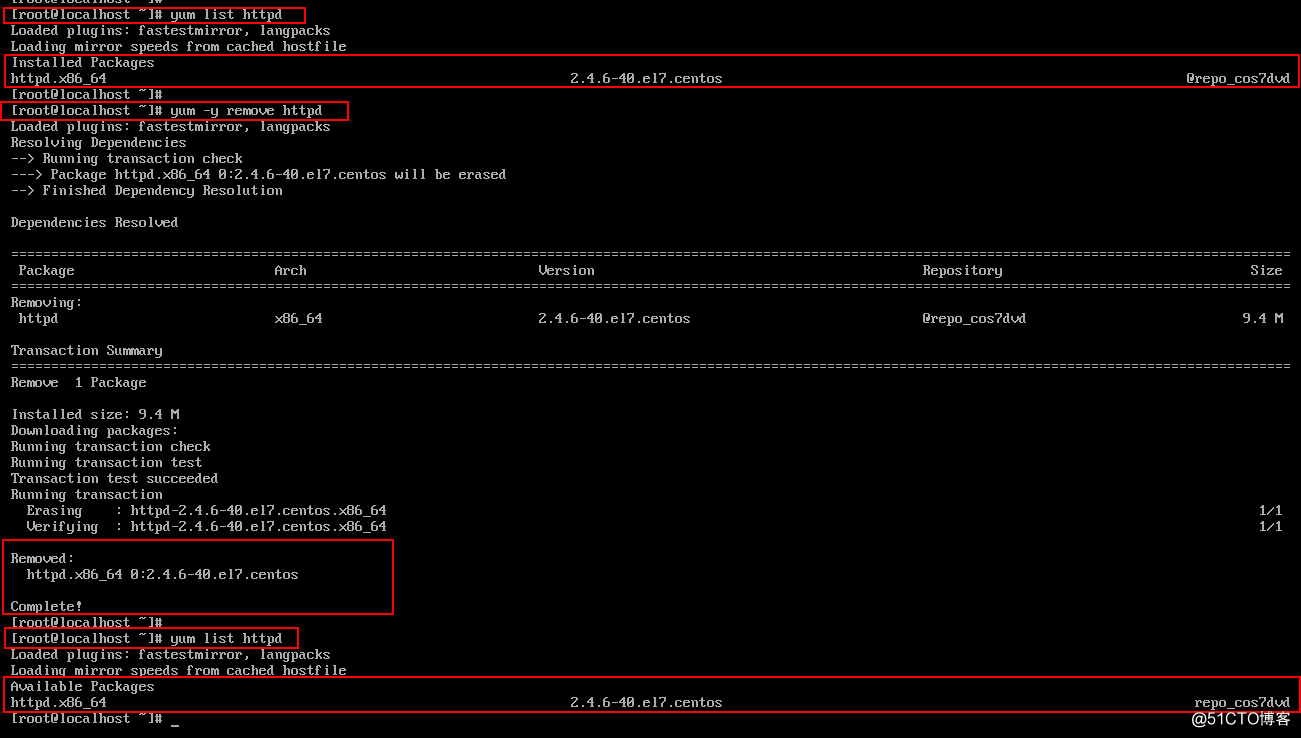Image resolution: width=1301 pixels, height=738 pixels.
Task: Click the 'Repository' column header
Action: pyautogui.click(x=962, y=270)
